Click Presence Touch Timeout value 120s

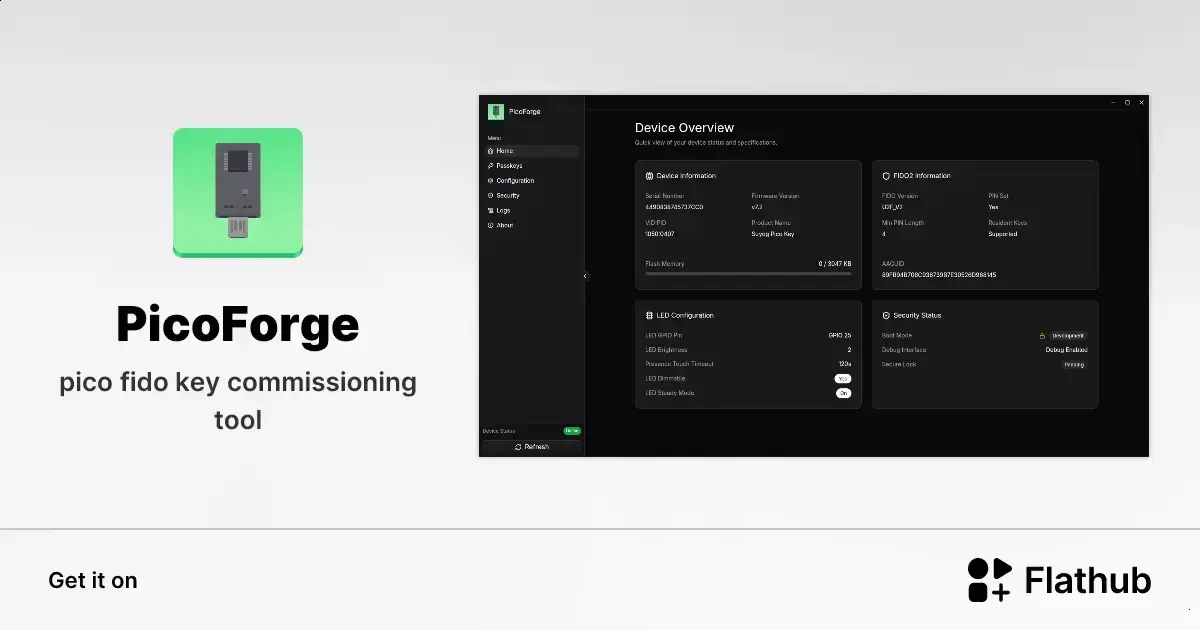pos(844,364)
